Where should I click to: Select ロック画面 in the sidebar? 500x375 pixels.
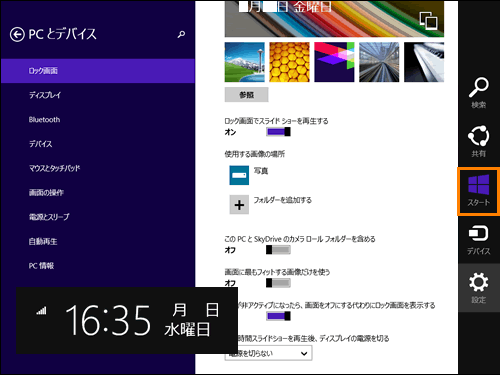coord(98,71)
